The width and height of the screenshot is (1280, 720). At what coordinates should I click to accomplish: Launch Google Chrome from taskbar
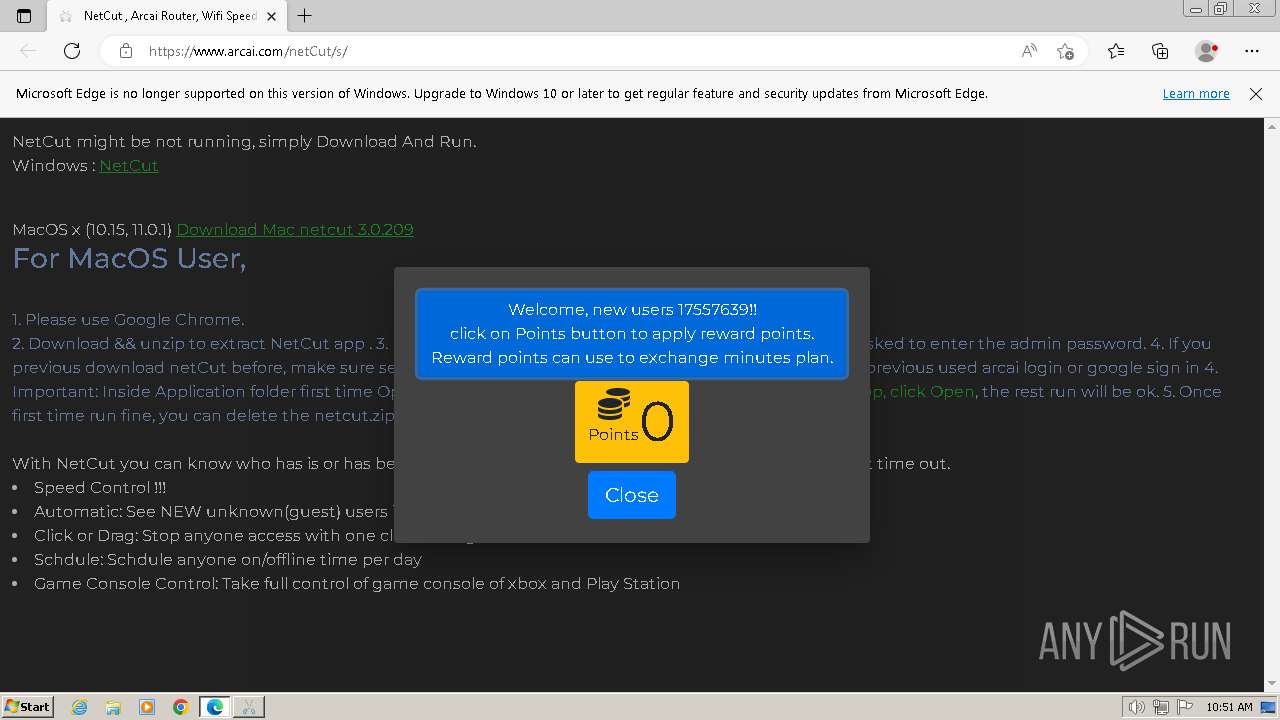click(181, 707)
